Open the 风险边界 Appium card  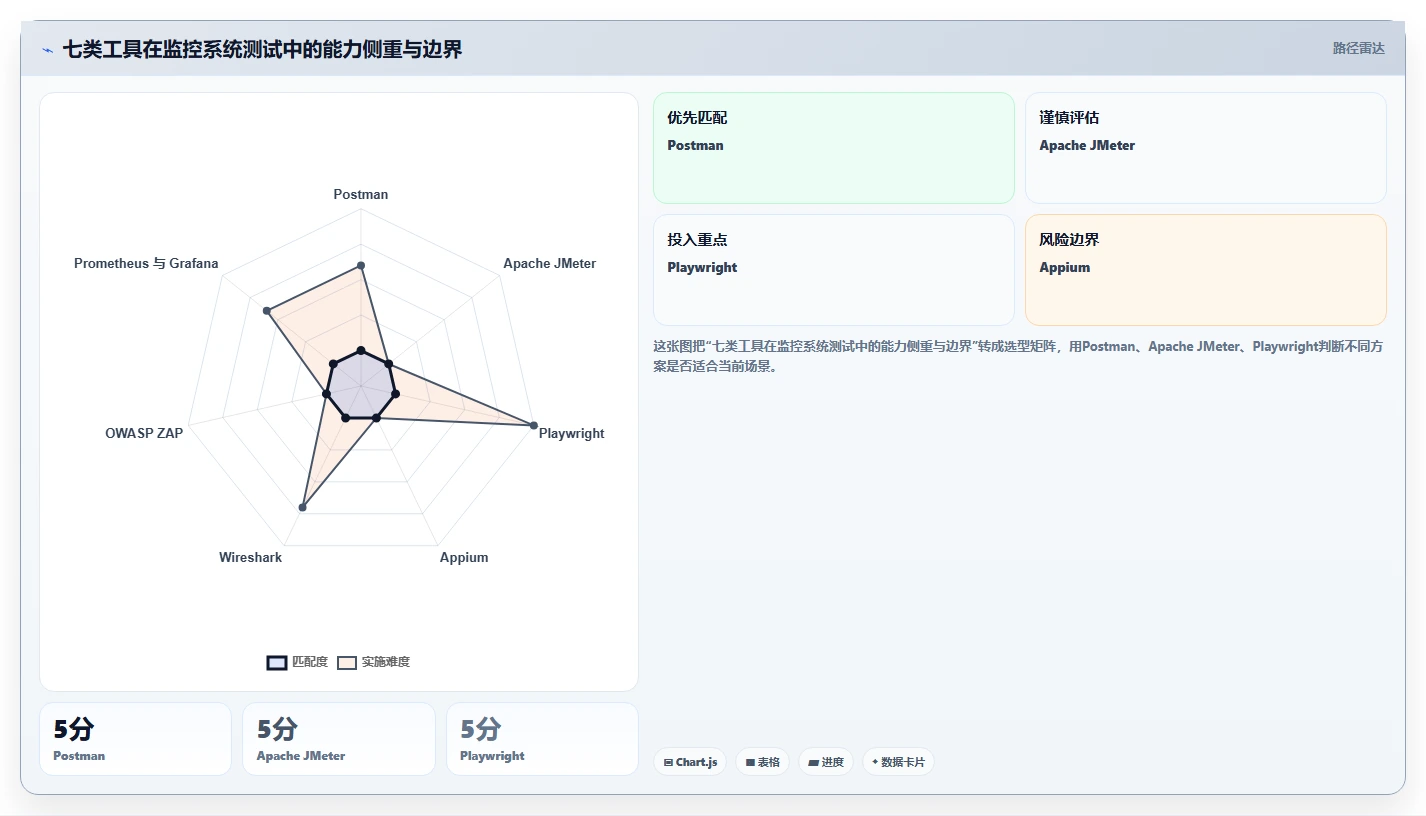point(1206,270)
